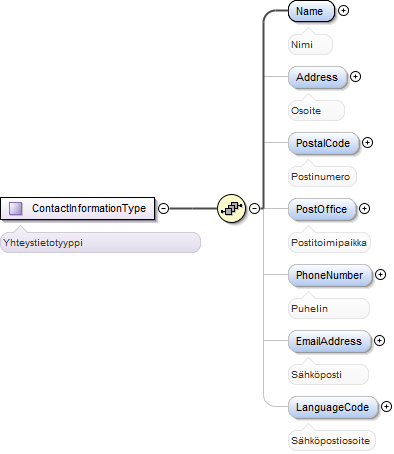
Task: Select the PhoneNumber element node
Action: click(330, 275)
